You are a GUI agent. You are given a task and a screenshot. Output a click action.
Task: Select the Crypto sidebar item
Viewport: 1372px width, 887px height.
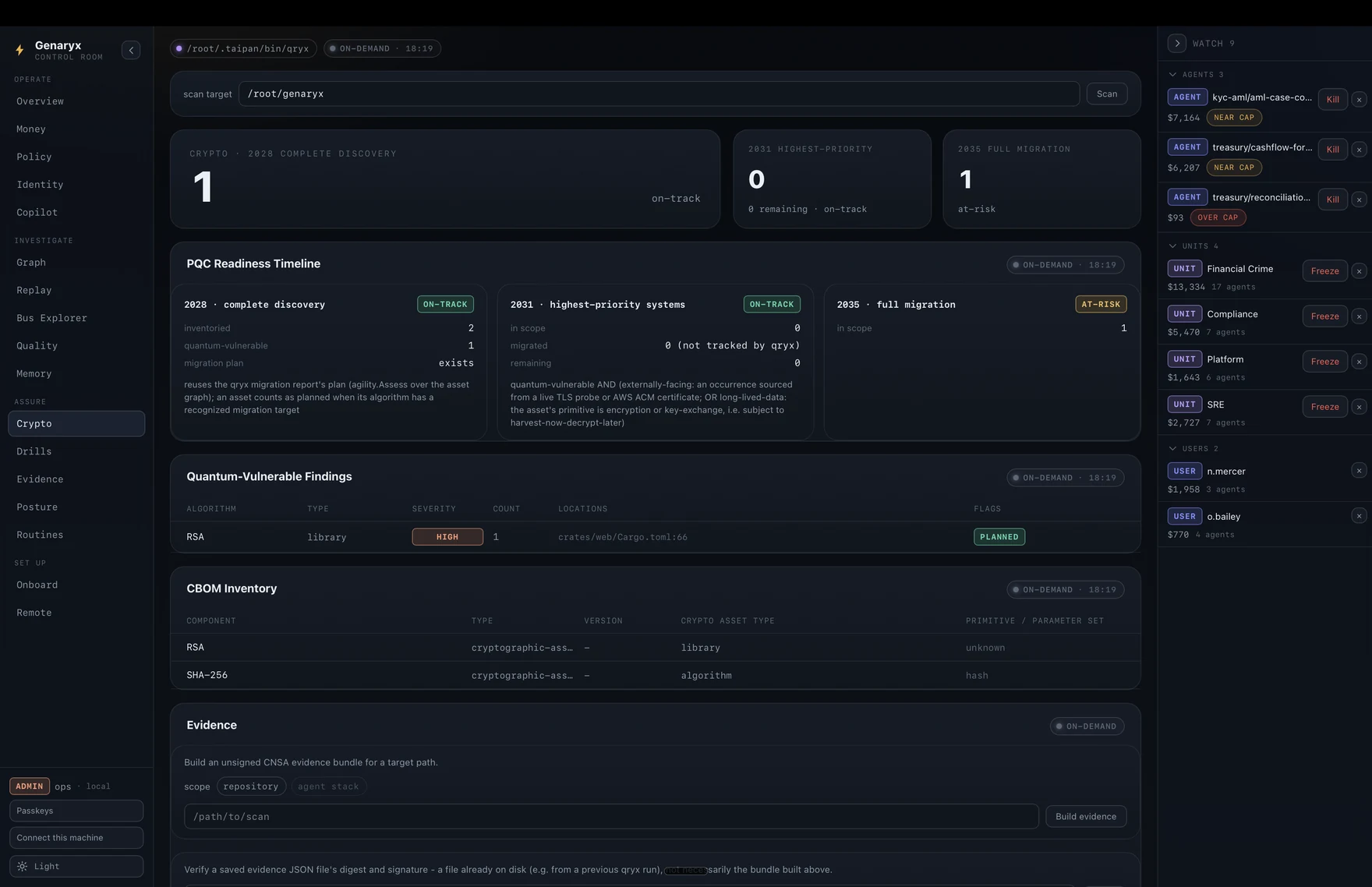76,424
